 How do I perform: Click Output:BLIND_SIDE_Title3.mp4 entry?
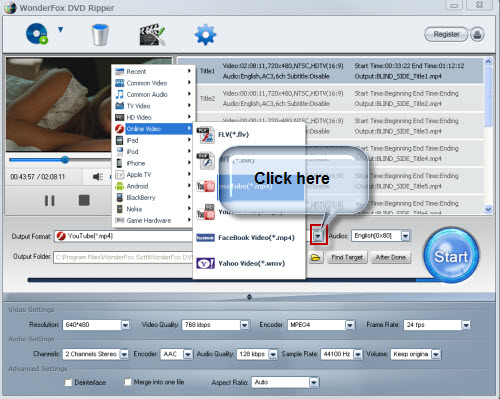click(x=398, y=131)
